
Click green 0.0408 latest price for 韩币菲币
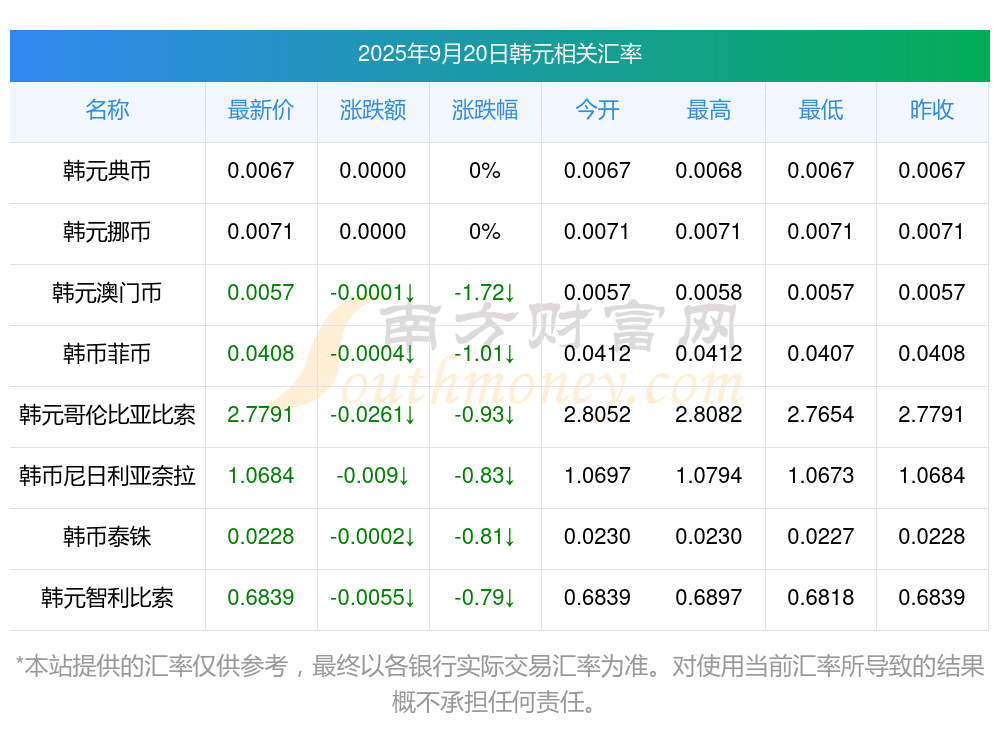tap(261, 353)
